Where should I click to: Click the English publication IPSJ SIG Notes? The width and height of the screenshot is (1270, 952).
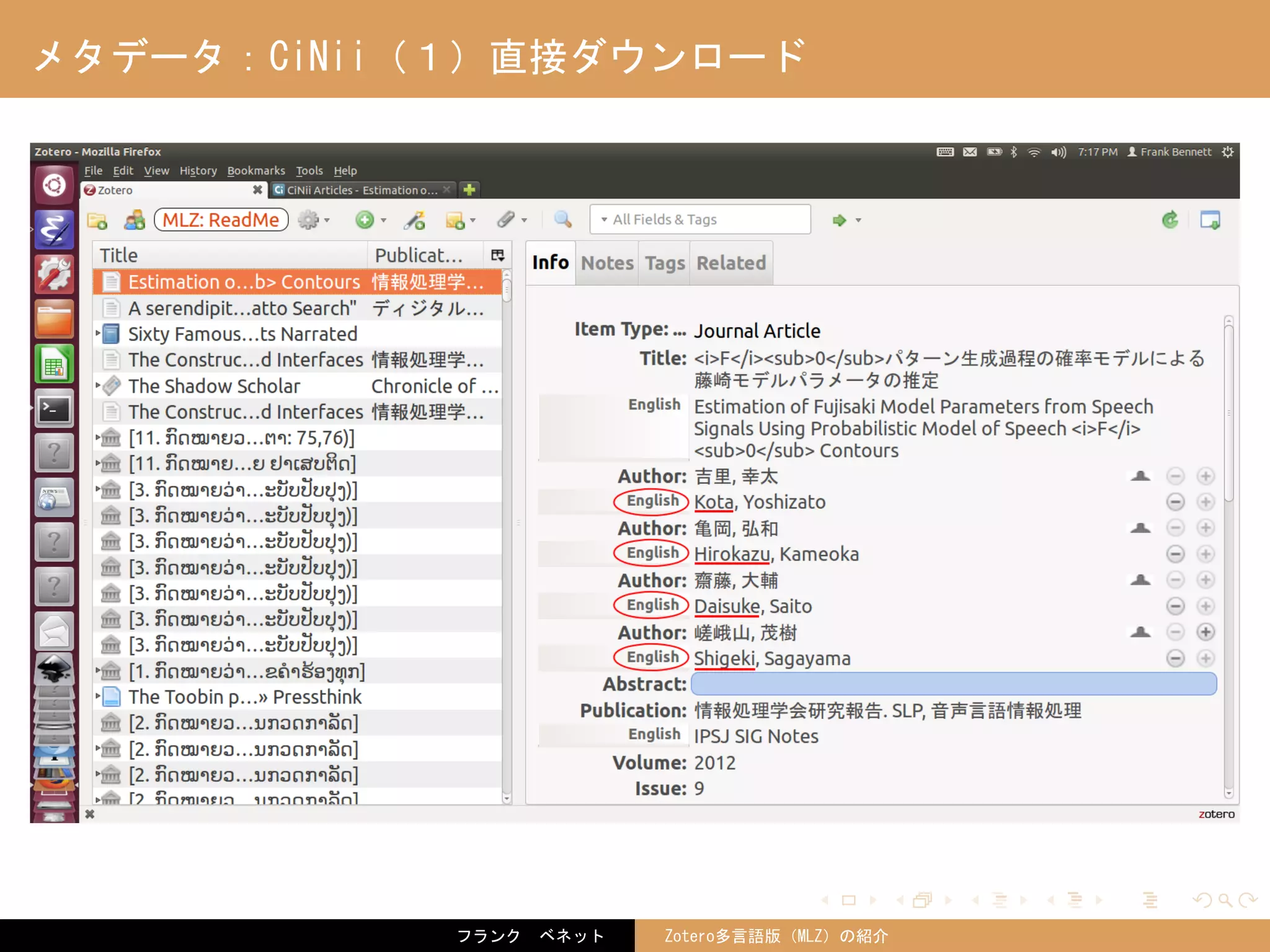pos(756,736)
